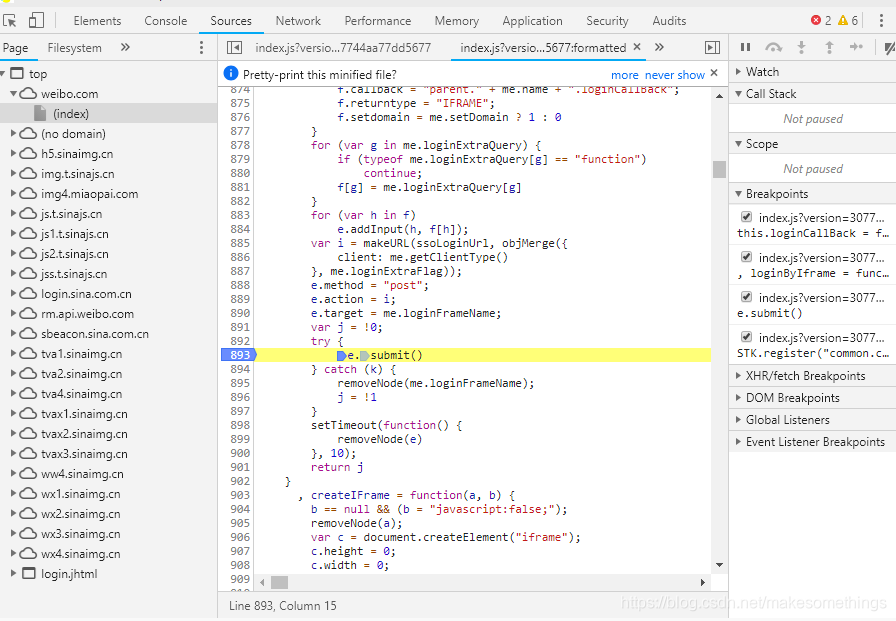
Task: Click the 'never show' link
Action: pos(675,75)
